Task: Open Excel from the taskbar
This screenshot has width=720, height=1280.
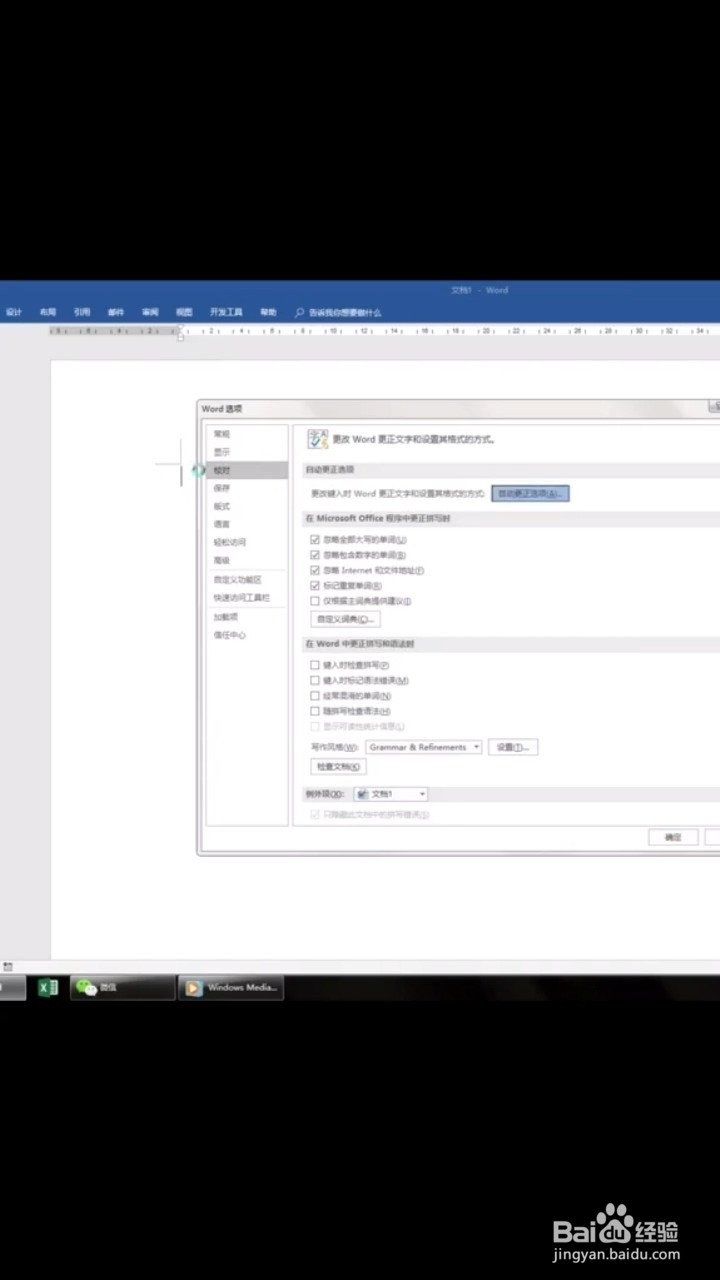Action: 48,988
